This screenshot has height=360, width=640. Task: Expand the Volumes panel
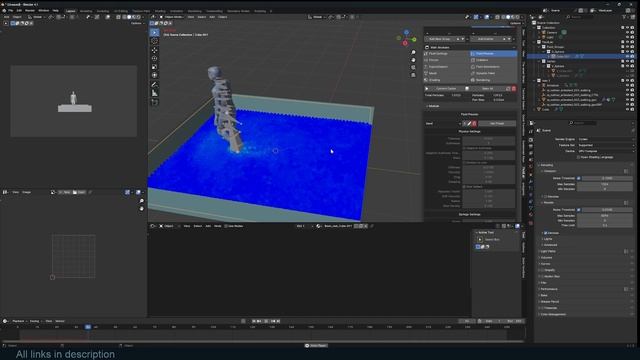[546, 258]
